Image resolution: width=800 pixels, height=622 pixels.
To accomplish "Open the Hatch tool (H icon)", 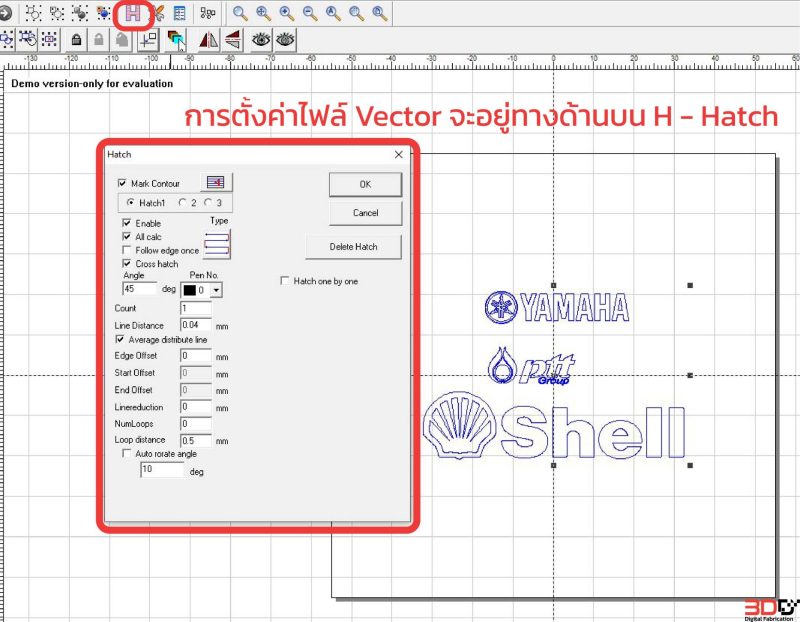I will pyautogui.click(x=133, y=13).
